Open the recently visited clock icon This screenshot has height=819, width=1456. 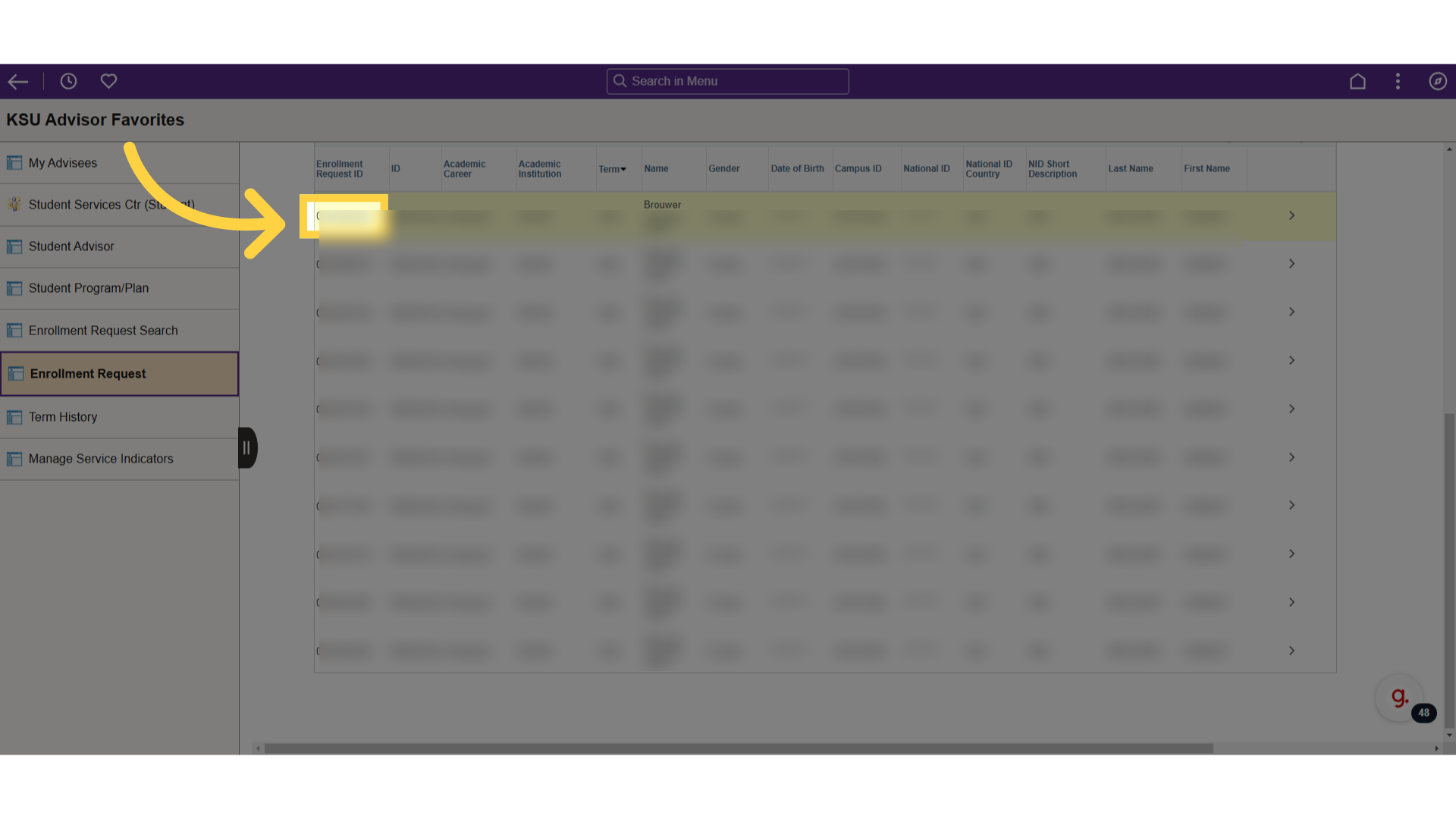68,81
